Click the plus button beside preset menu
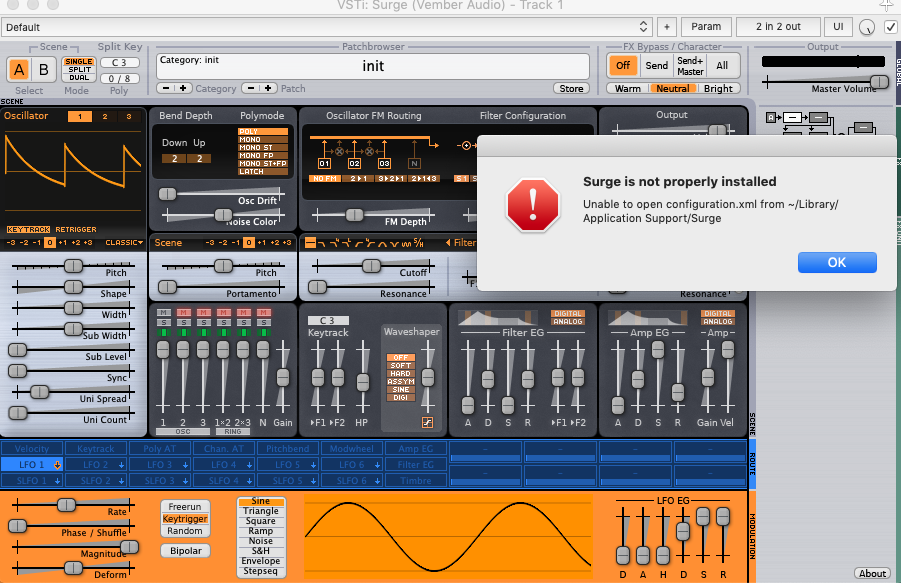Screen dimensions: 901x583 (667, 27)
